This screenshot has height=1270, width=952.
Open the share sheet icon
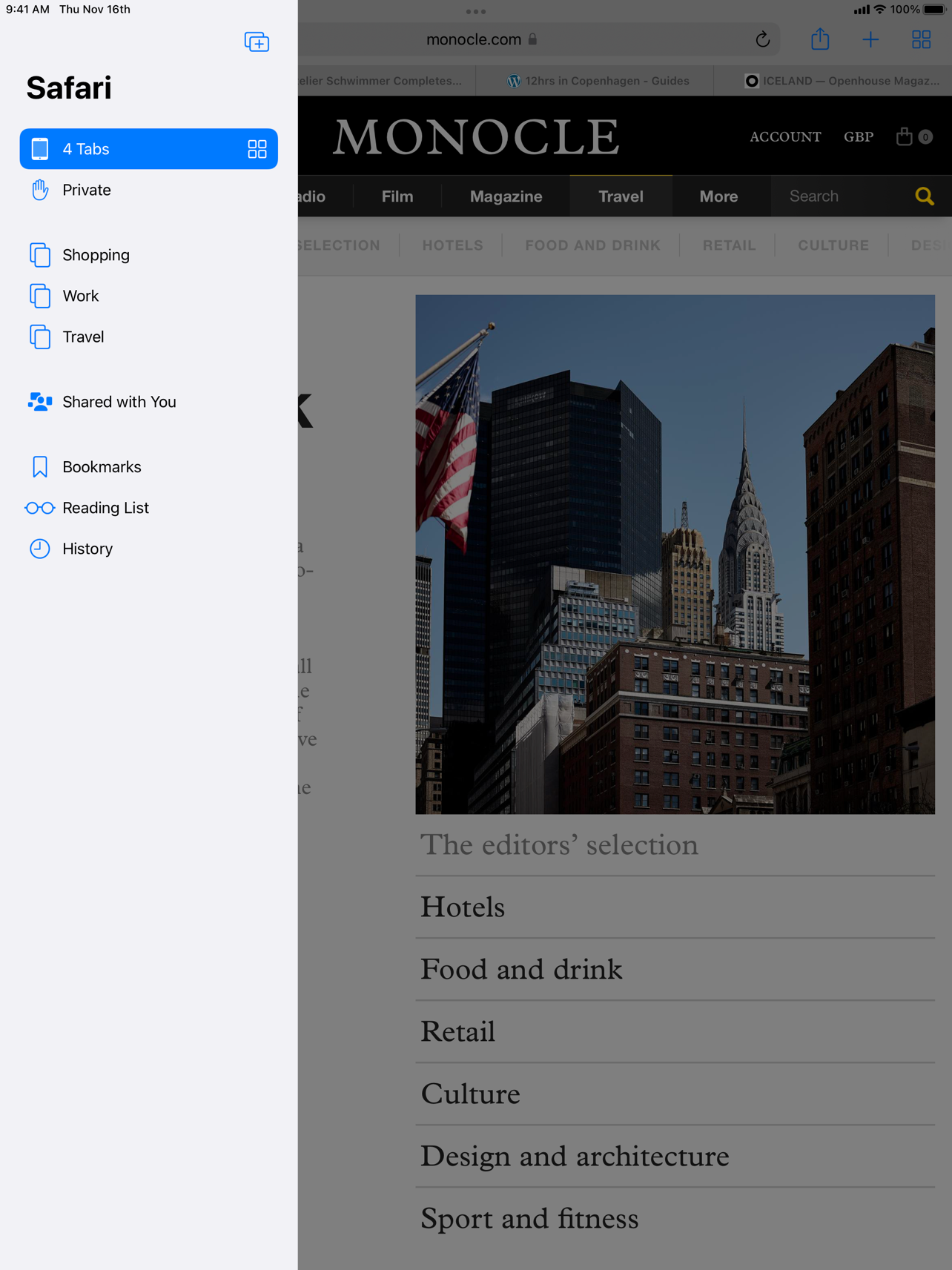[x=820, y=39]
